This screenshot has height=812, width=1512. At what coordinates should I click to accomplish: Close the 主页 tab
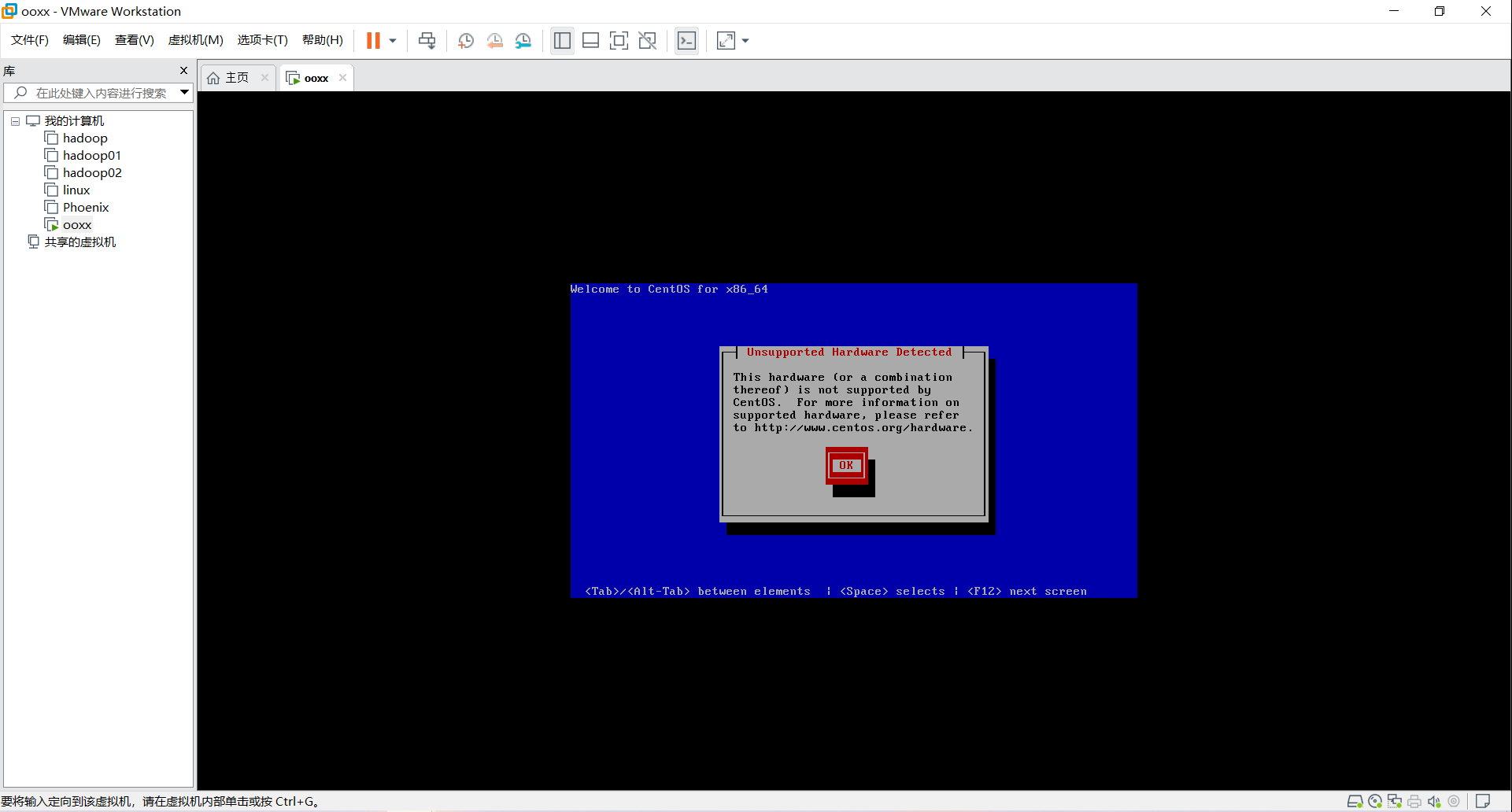[264, 77]
